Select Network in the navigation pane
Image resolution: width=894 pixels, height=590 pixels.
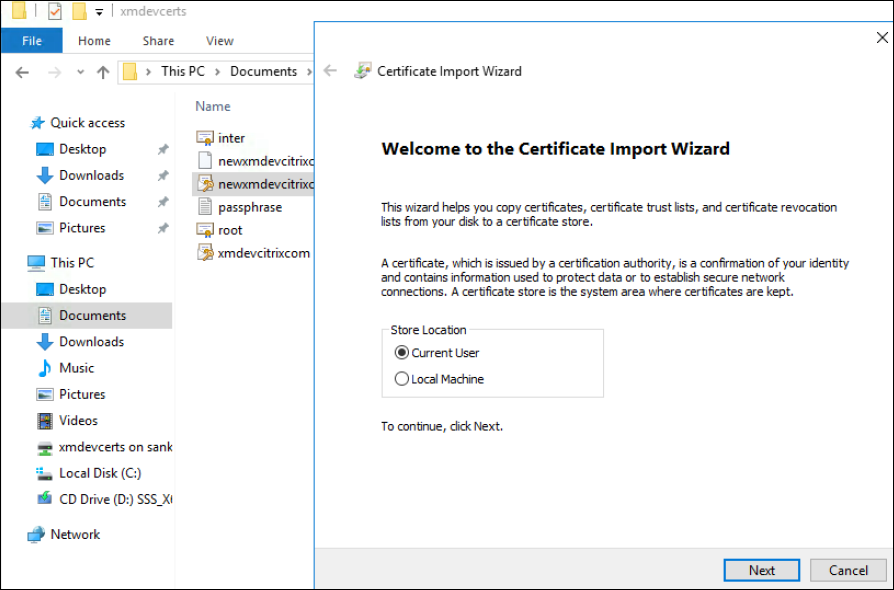(75, 534)
